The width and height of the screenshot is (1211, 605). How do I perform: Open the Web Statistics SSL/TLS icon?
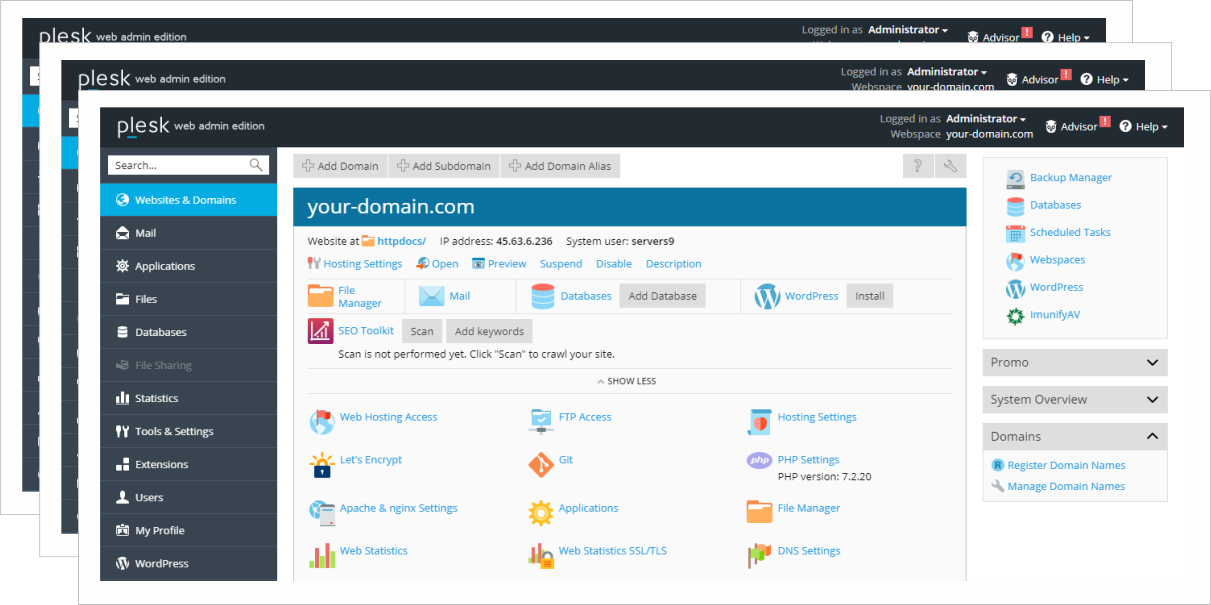pyautogui.click(x=541, y=556)
